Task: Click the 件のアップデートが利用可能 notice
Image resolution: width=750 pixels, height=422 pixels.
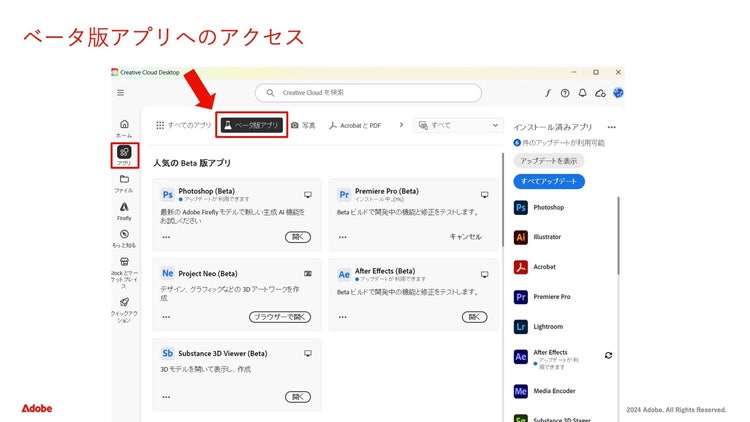Action: point(559,143)
